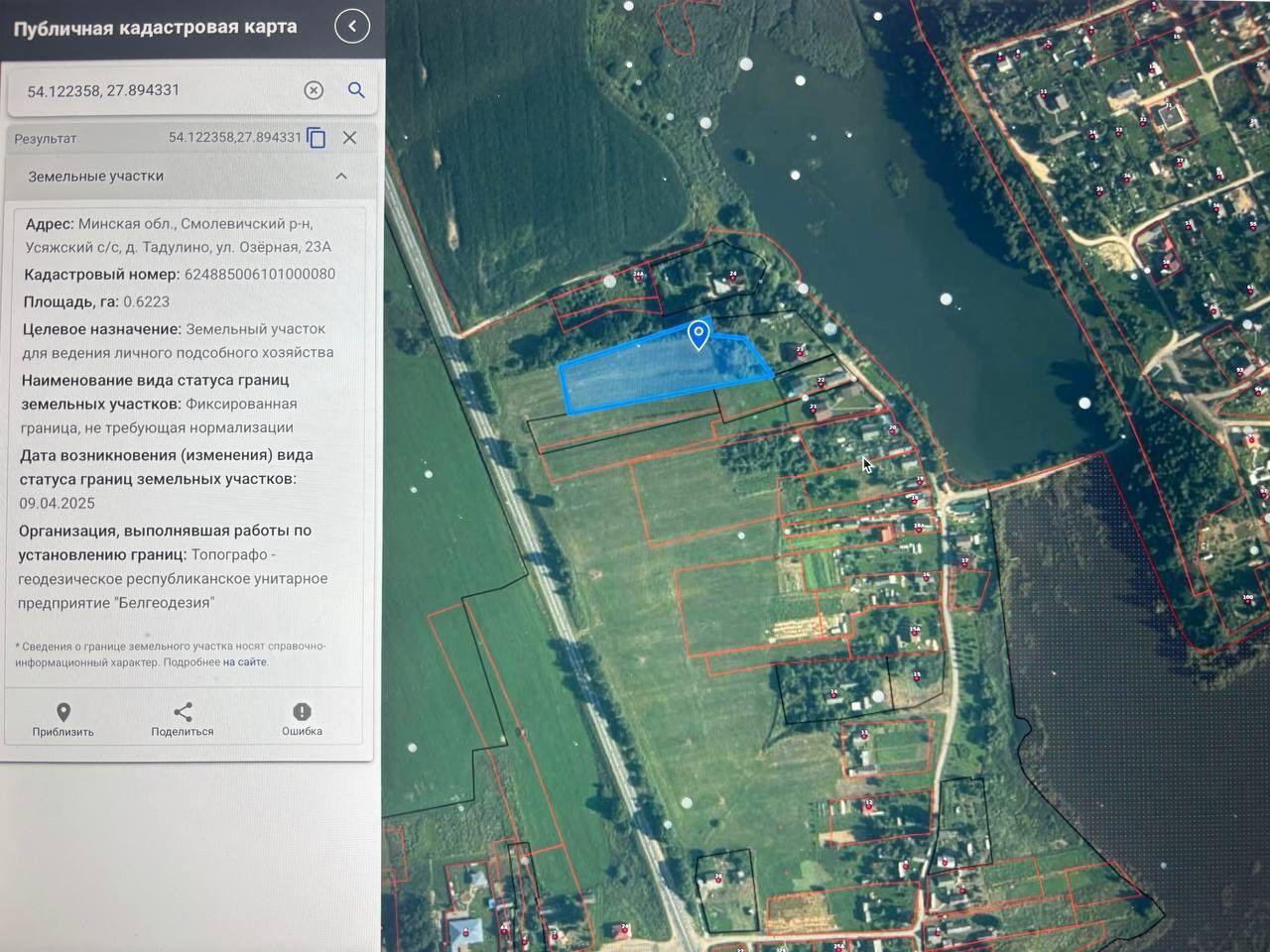The image size is (1270, 952).
Task: Select address marker 21 on map
Action: (814, 411)
